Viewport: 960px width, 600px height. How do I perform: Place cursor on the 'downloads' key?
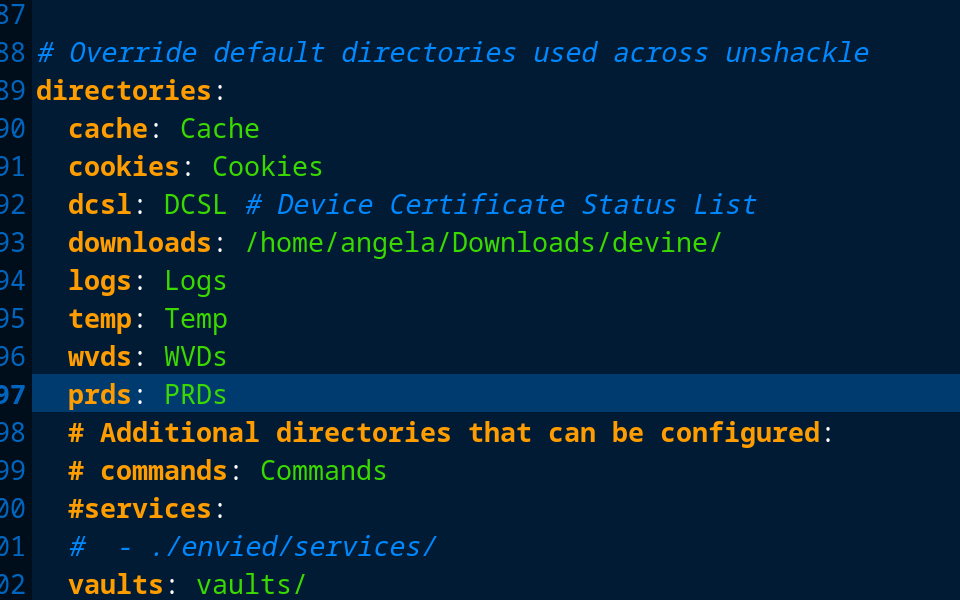click(139, 243)
